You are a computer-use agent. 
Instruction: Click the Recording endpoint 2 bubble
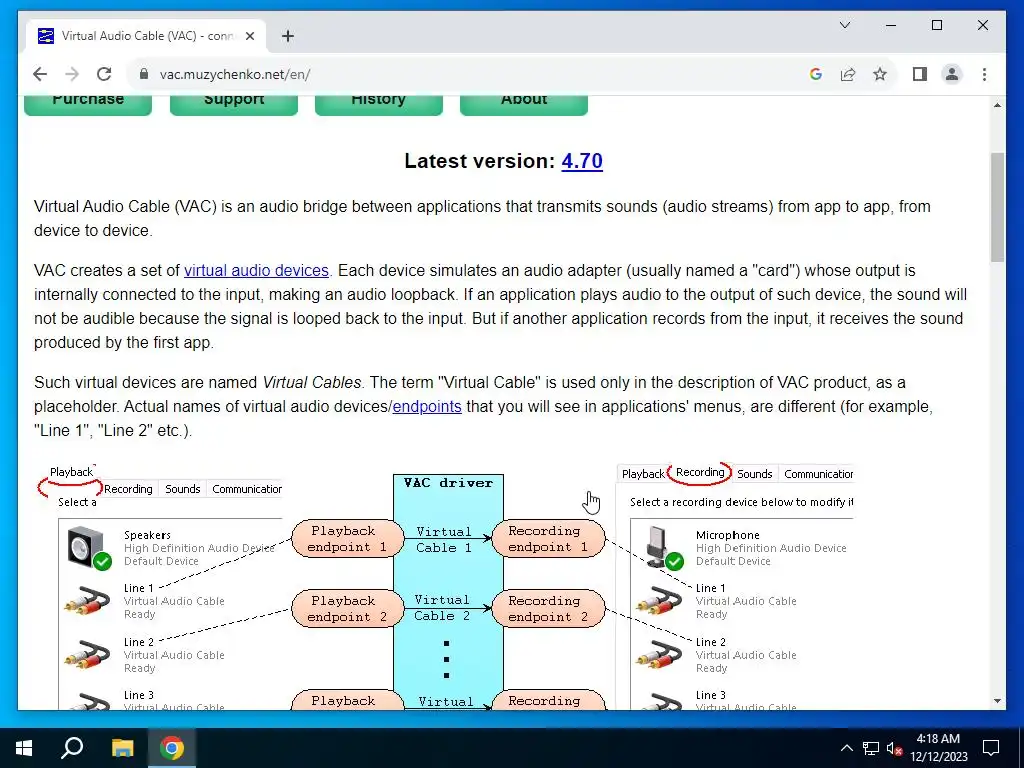point(548,609)
